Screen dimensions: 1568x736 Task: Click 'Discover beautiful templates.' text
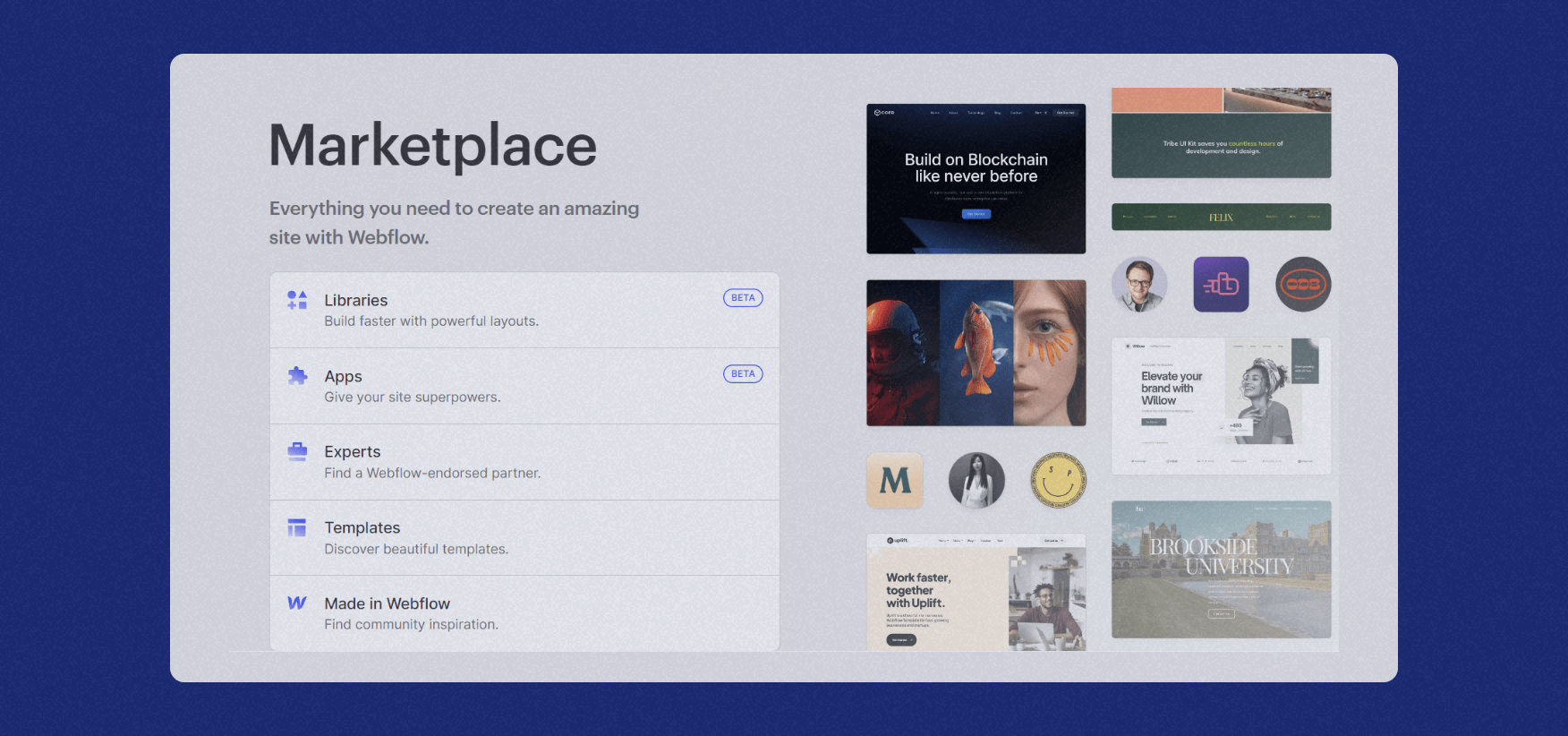pos(416,549)
